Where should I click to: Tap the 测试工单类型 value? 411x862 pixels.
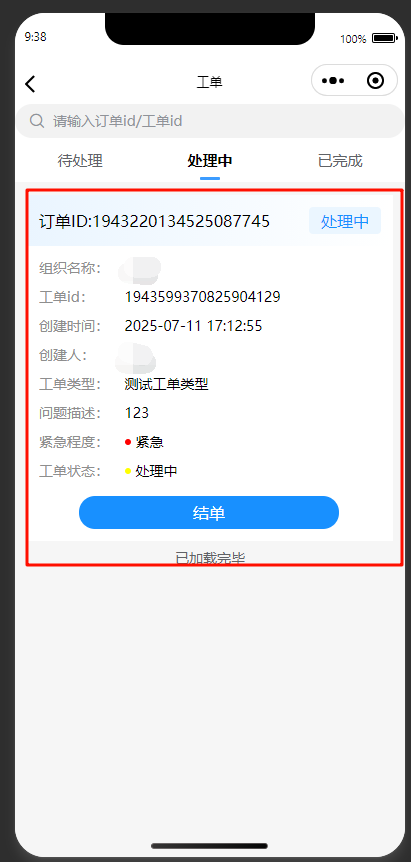166,384
